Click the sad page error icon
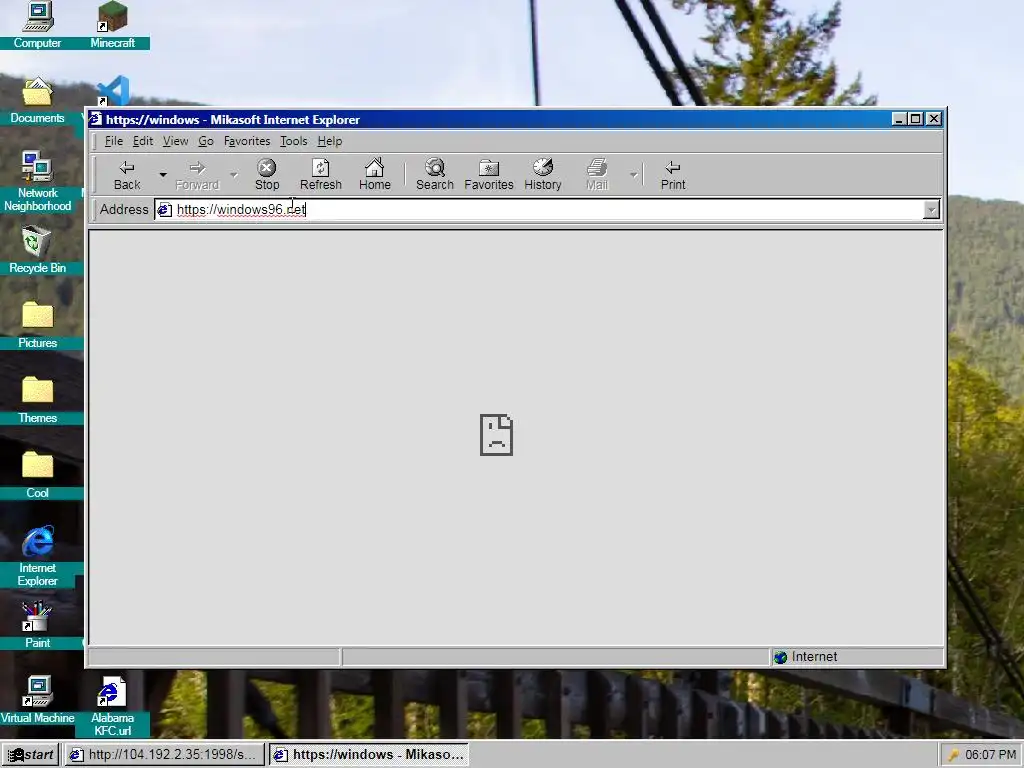 [496, 435]
